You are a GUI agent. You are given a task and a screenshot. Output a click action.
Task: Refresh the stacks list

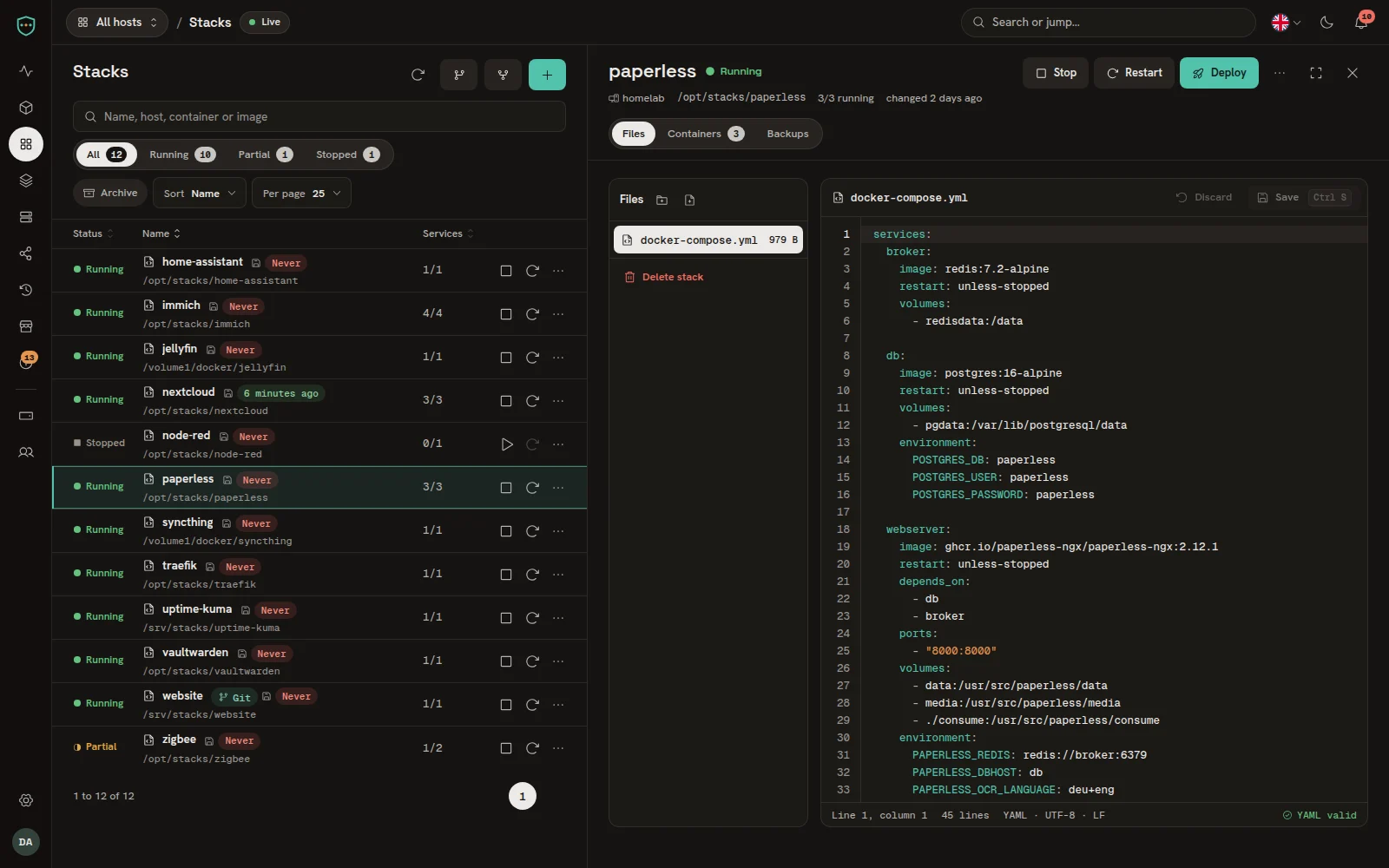[418, 75]
